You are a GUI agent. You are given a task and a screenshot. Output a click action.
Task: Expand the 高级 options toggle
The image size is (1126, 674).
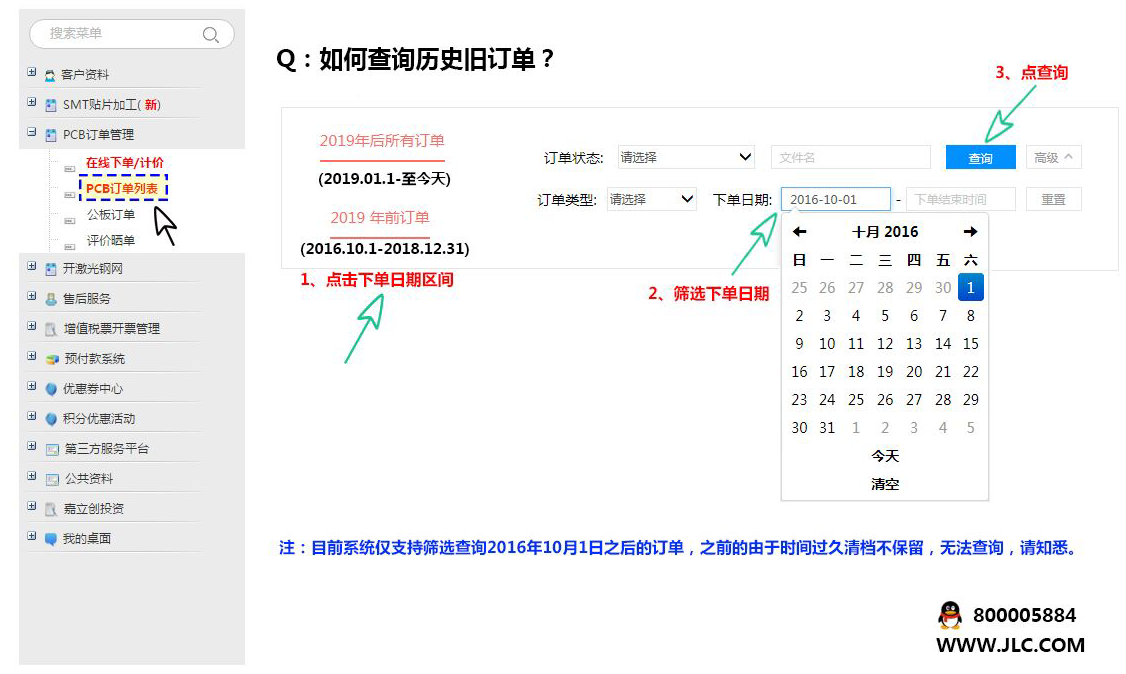1053,158
